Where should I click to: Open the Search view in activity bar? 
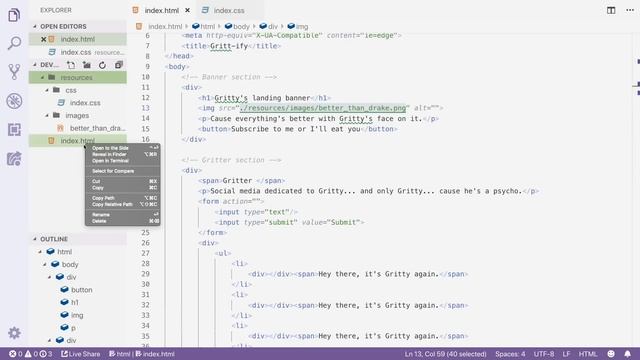tap(14, 43)
